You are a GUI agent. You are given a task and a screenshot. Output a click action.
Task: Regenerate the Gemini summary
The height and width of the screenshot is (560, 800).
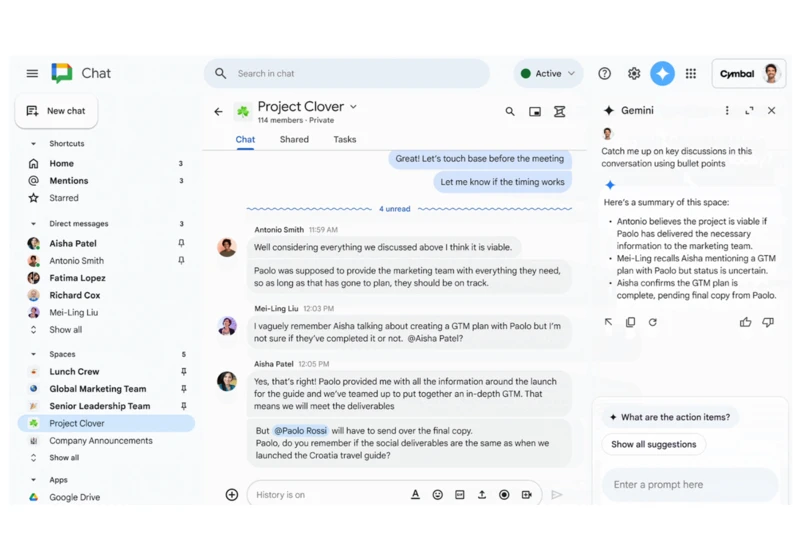(x=653, y=322)
